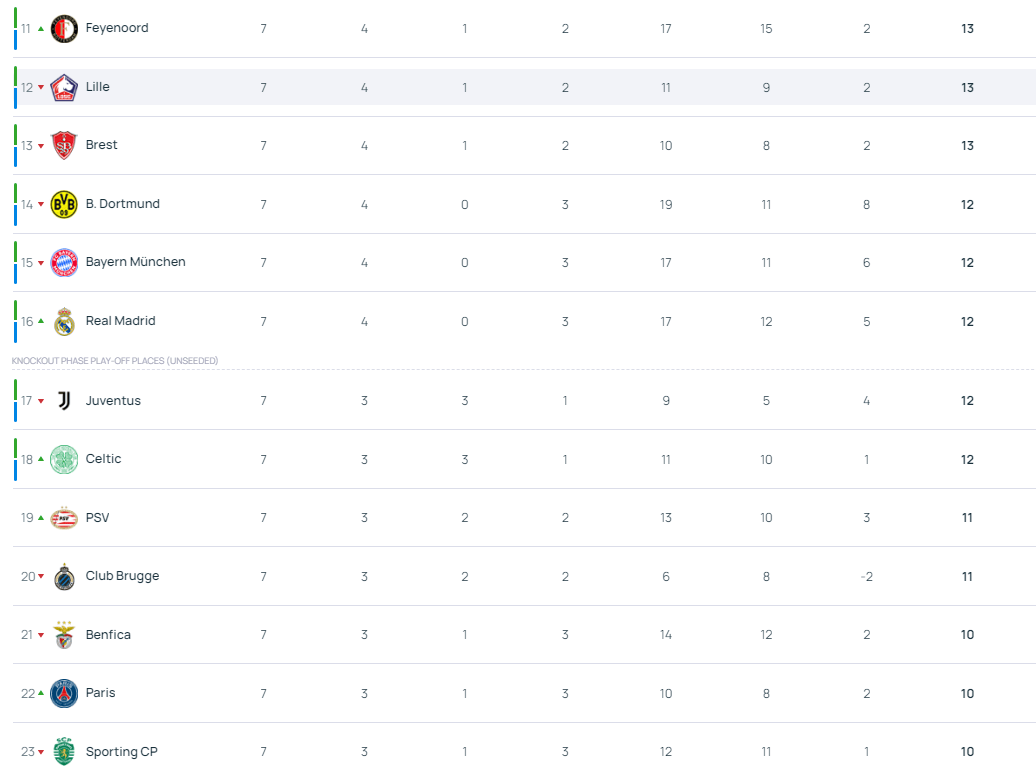This screenshot has width=1036, height=779.
Task: Select the Club Brugge team name
Action: [x=122, y=575]
